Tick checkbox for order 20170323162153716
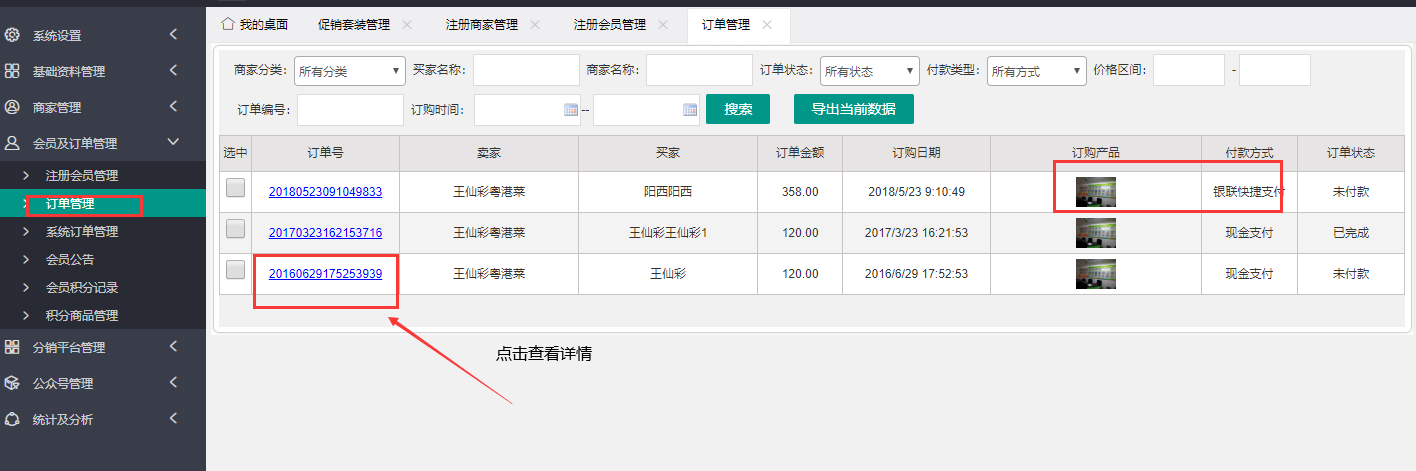The height and width of the screenshot is (471, 1416). click(x=235, y=229)
